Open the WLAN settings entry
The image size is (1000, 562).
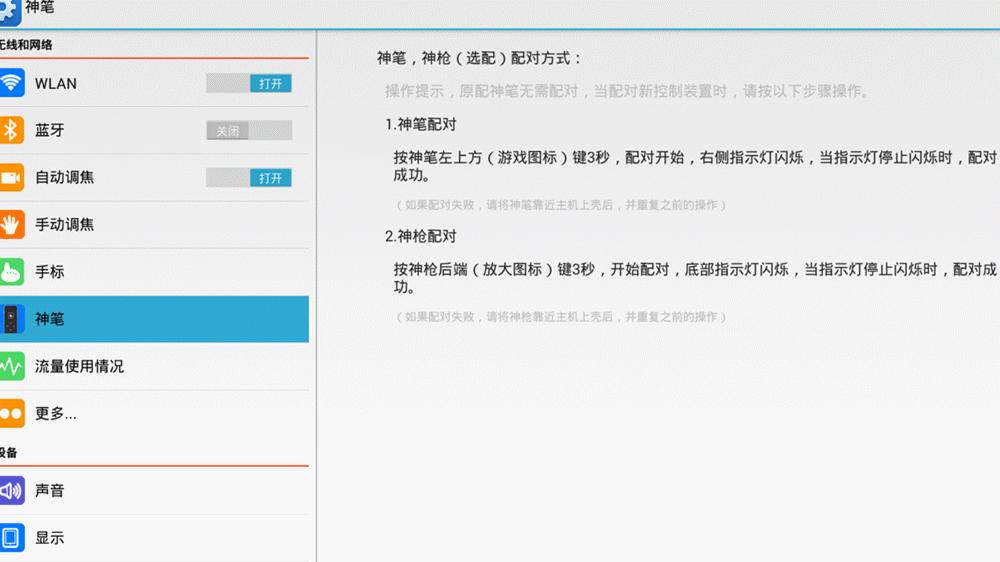tap(154, 83)
